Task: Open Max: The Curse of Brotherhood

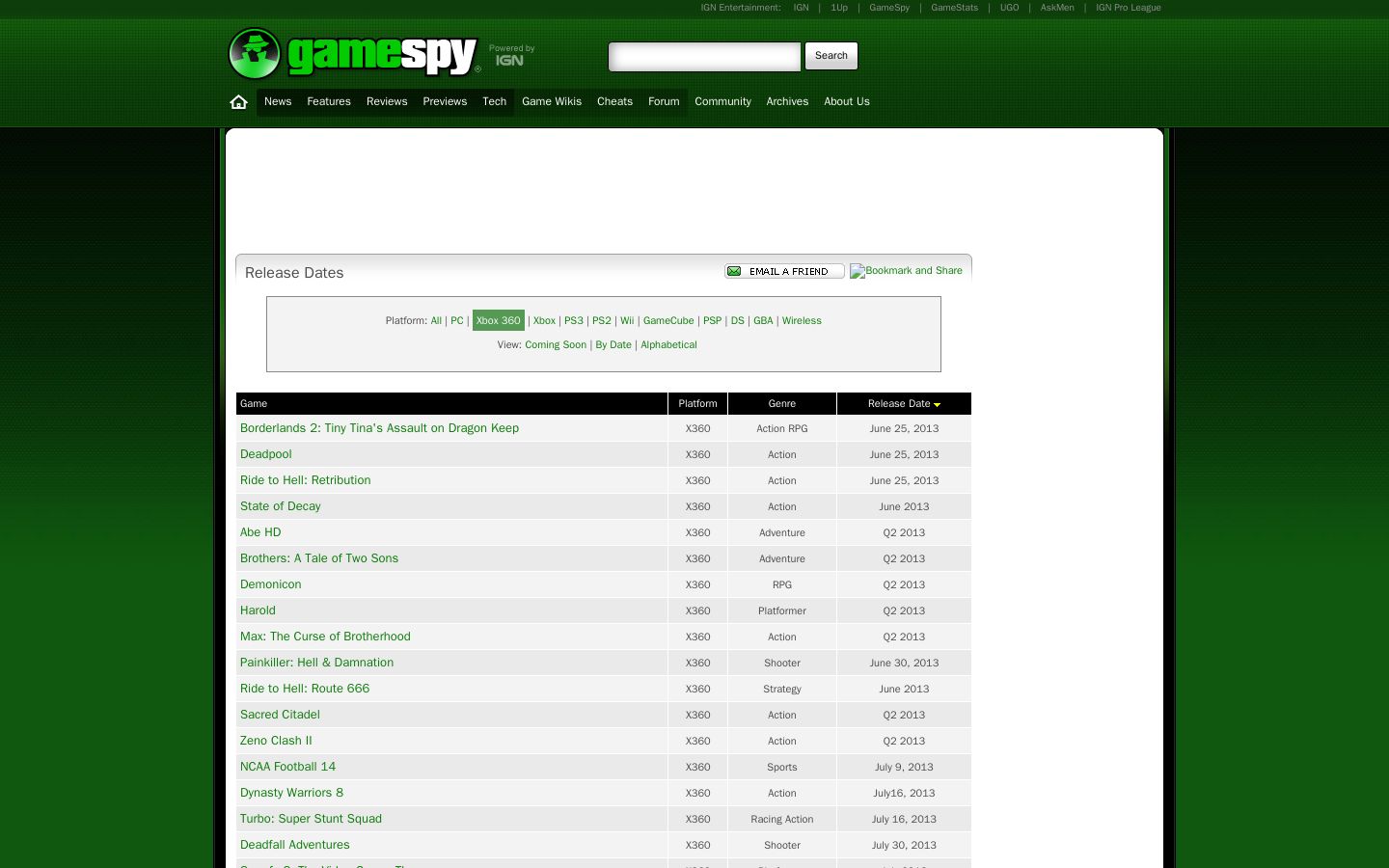Action: point(325,637)
